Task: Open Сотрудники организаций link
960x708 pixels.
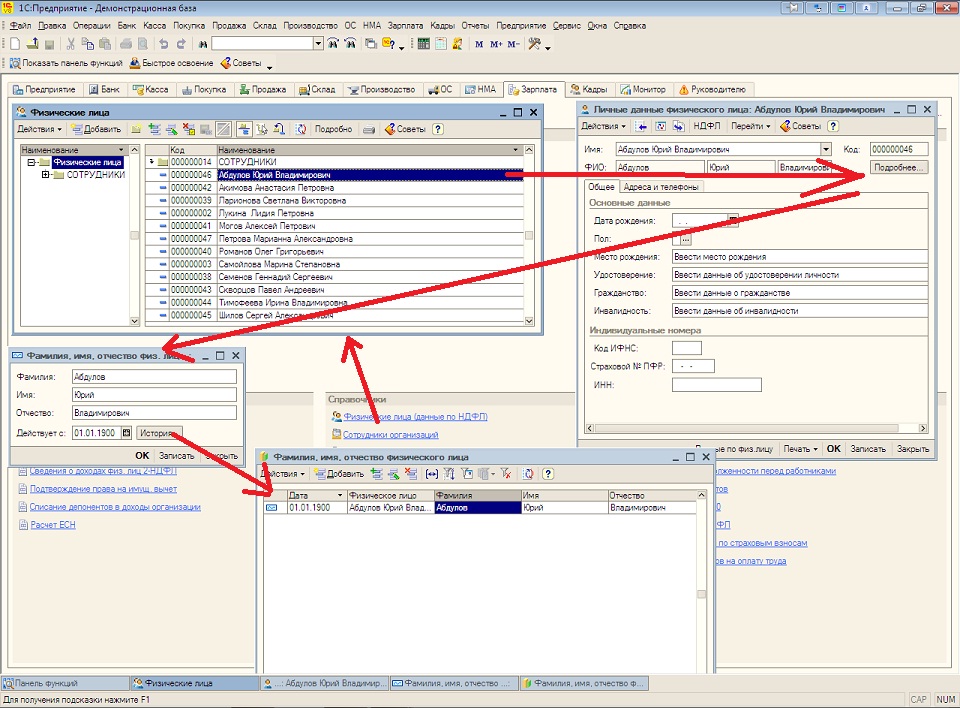Action: tap(391, 434)
